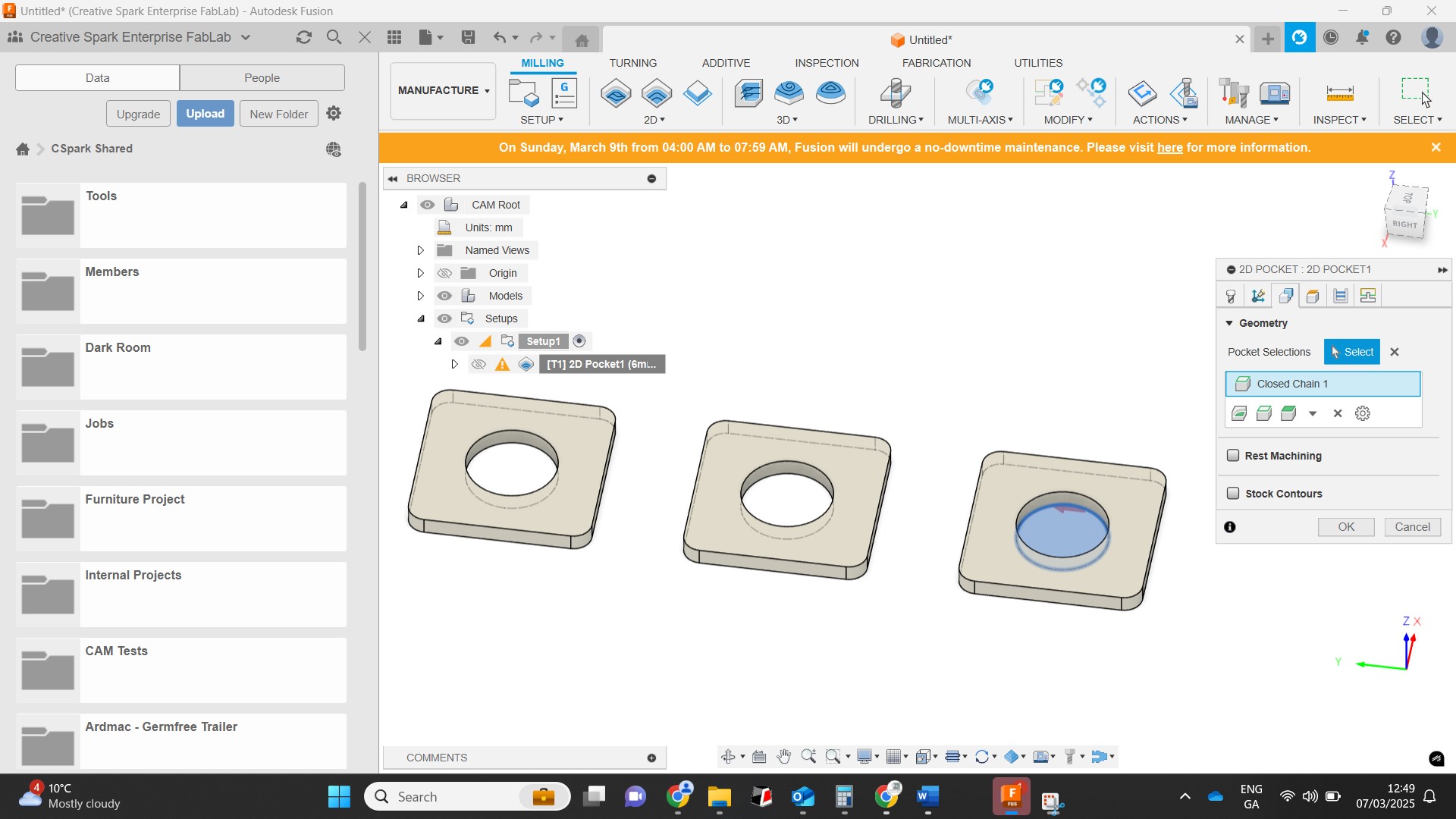Click the Zoom tool in navigation bar
The width and height of the screenshot is (1456, 819).
click(x=808, y=756)
